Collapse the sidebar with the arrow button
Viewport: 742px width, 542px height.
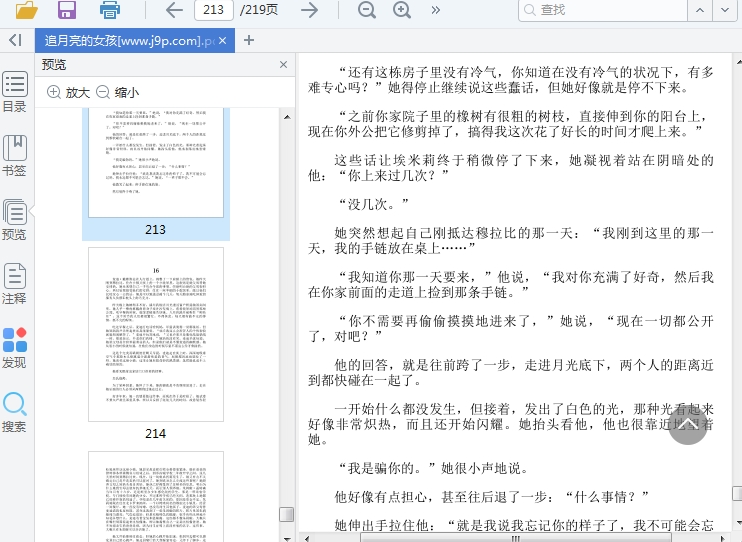click(14, 40)
